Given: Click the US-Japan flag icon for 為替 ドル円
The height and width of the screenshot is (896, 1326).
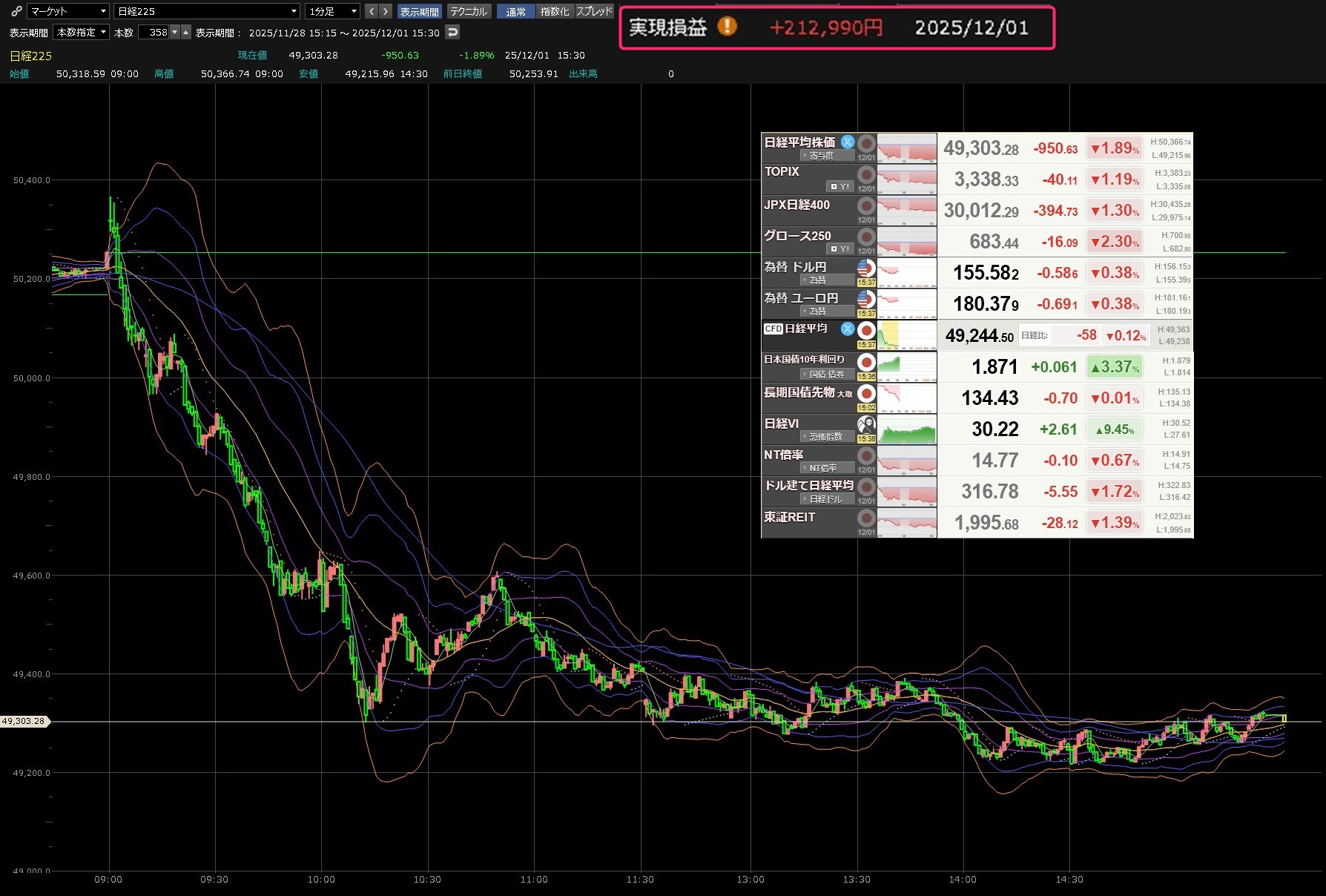Looking at the screenshot, I should point(866,269).
